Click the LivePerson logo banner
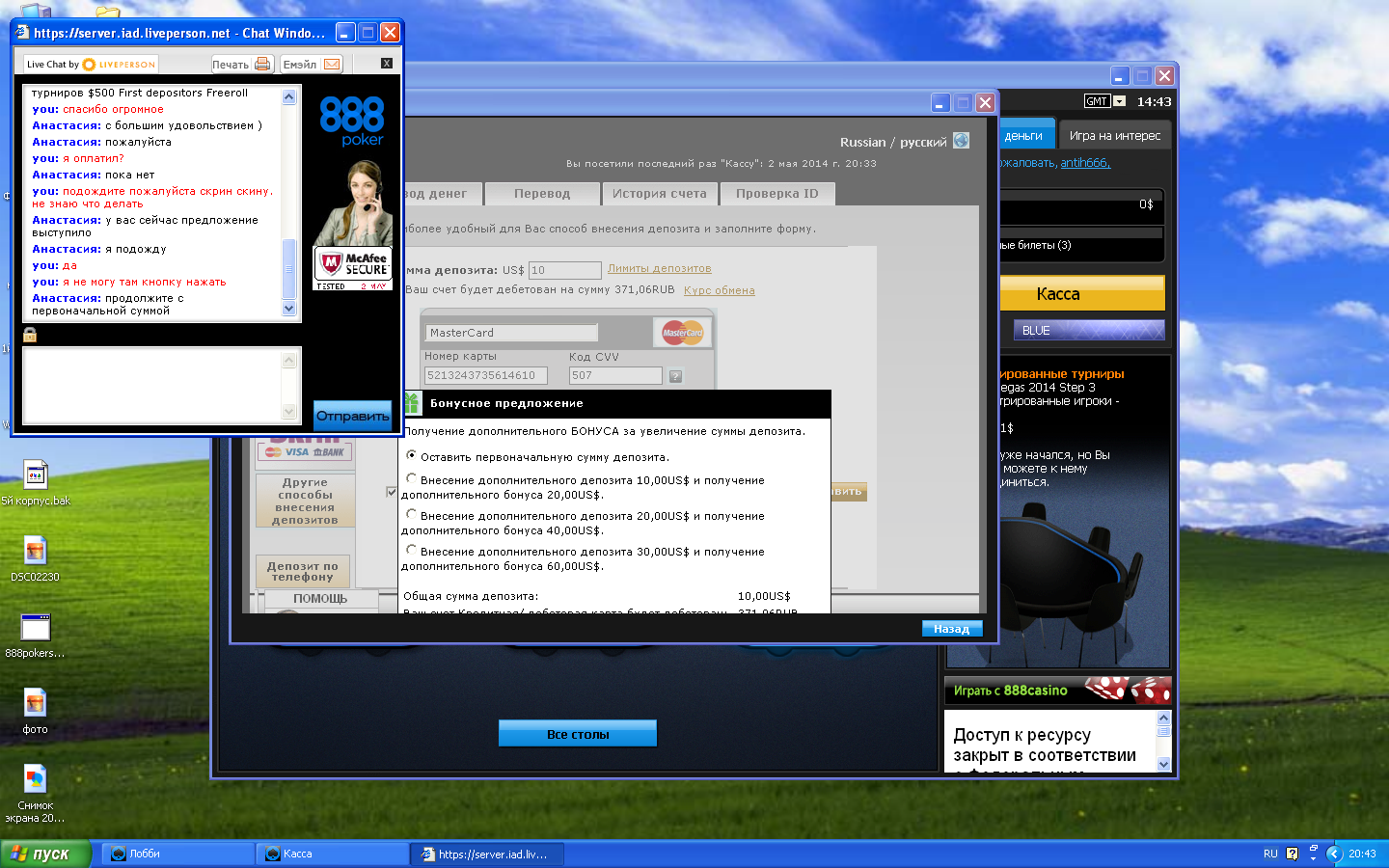1389x868 pixels. pos(91,65)
